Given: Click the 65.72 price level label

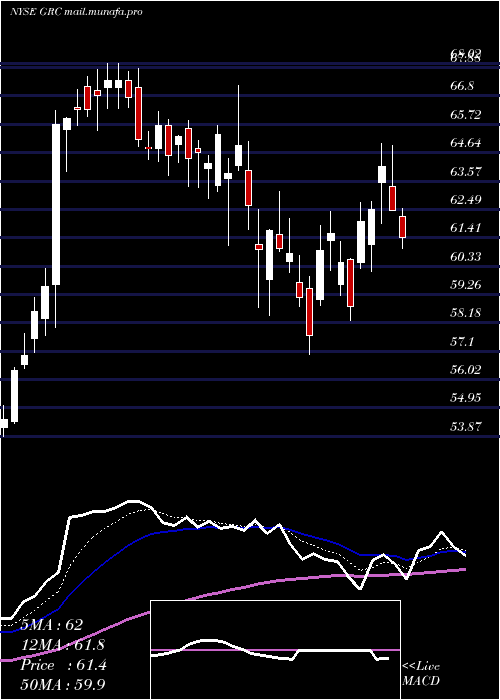Looking at the screenshot, I should click(x=466, y=114).
